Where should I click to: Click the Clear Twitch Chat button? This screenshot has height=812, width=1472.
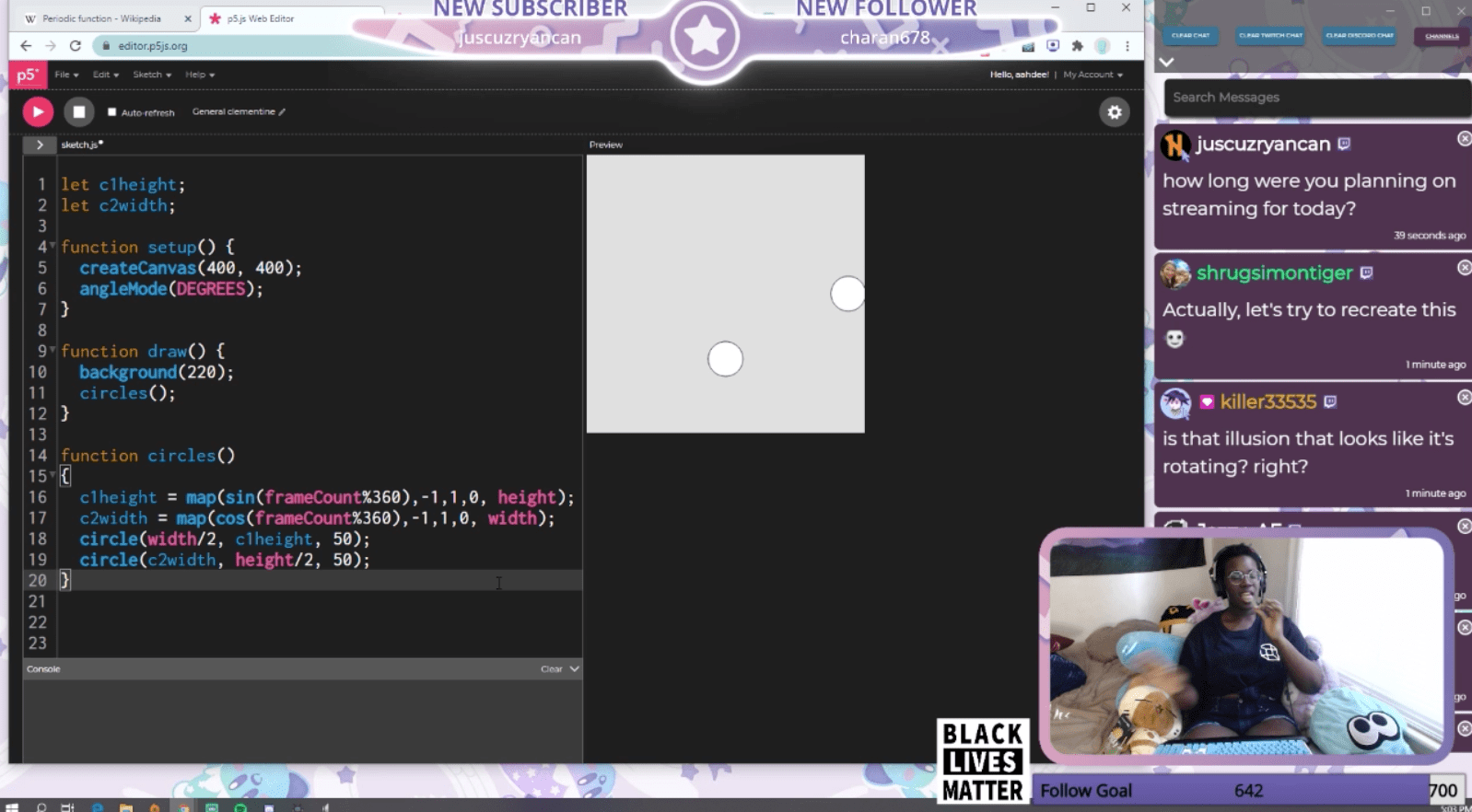[1270, 36]
